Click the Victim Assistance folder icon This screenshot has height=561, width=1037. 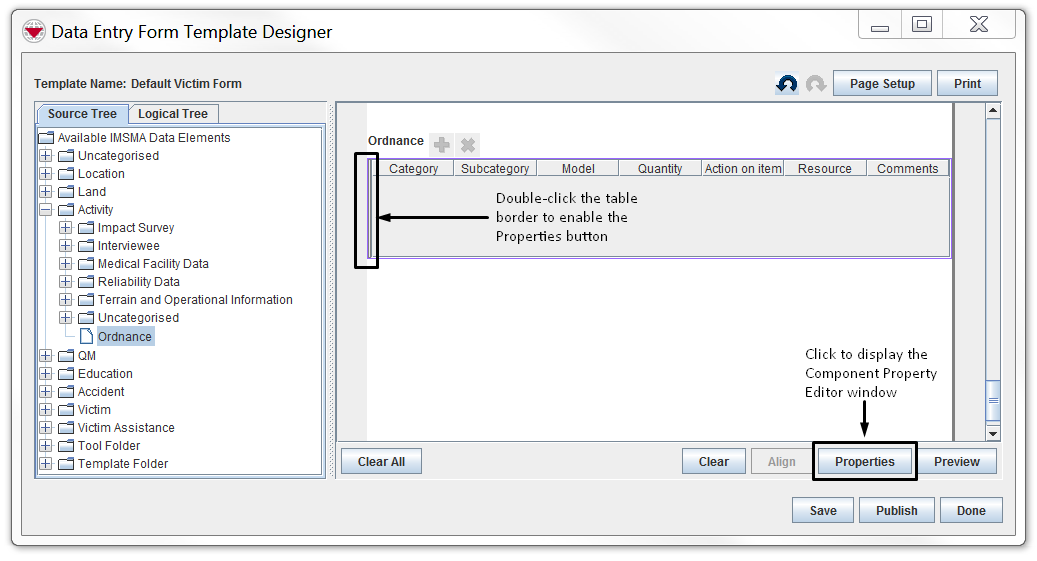(66, 428)
